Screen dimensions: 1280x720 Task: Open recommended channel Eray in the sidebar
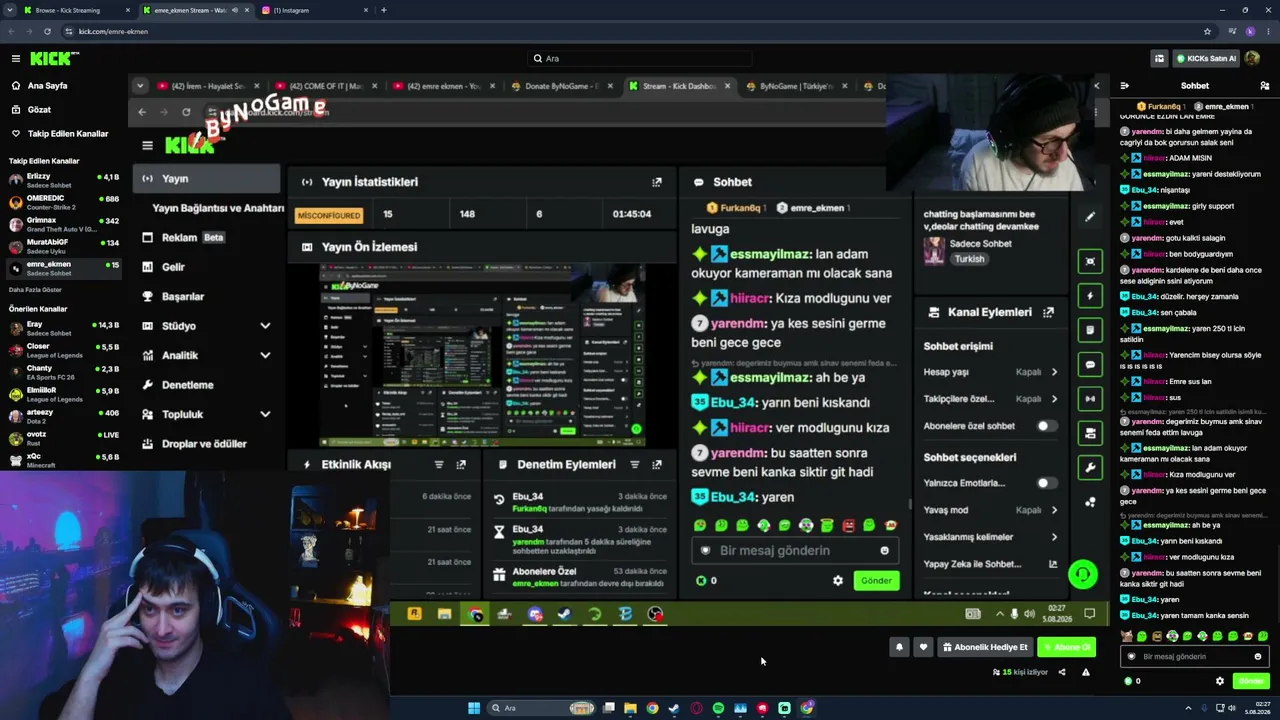pos(63,328)
